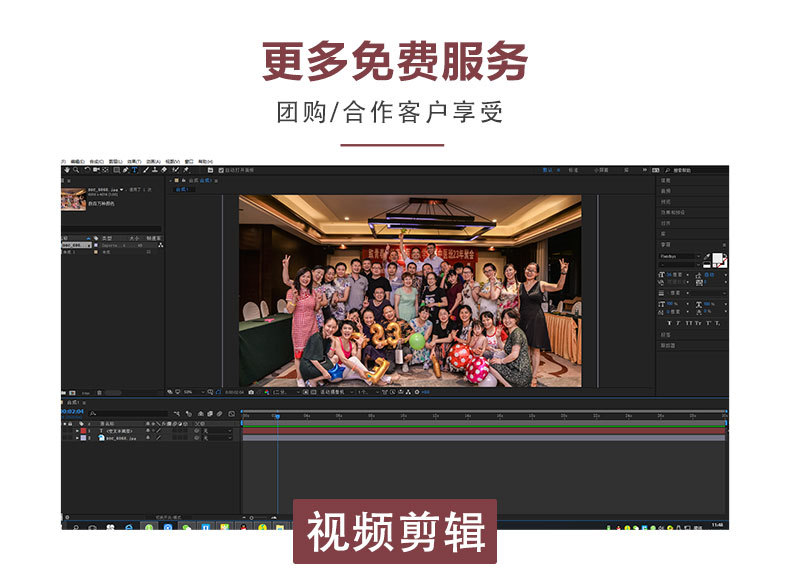Expand the DSC_6068.jpg layer properties triangle

(x=77, y=437)
